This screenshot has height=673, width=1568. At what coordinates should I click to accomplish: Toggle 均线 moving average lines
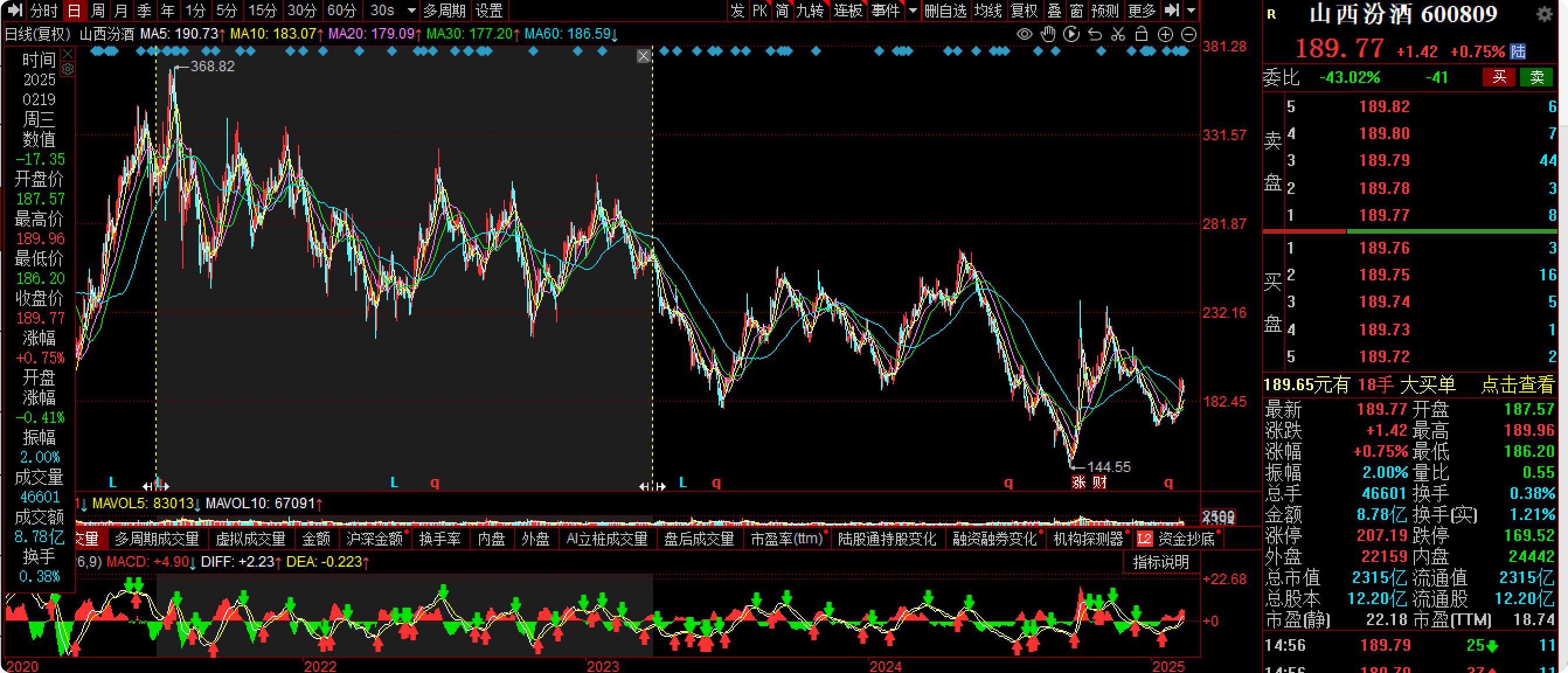tap(988, 11)
